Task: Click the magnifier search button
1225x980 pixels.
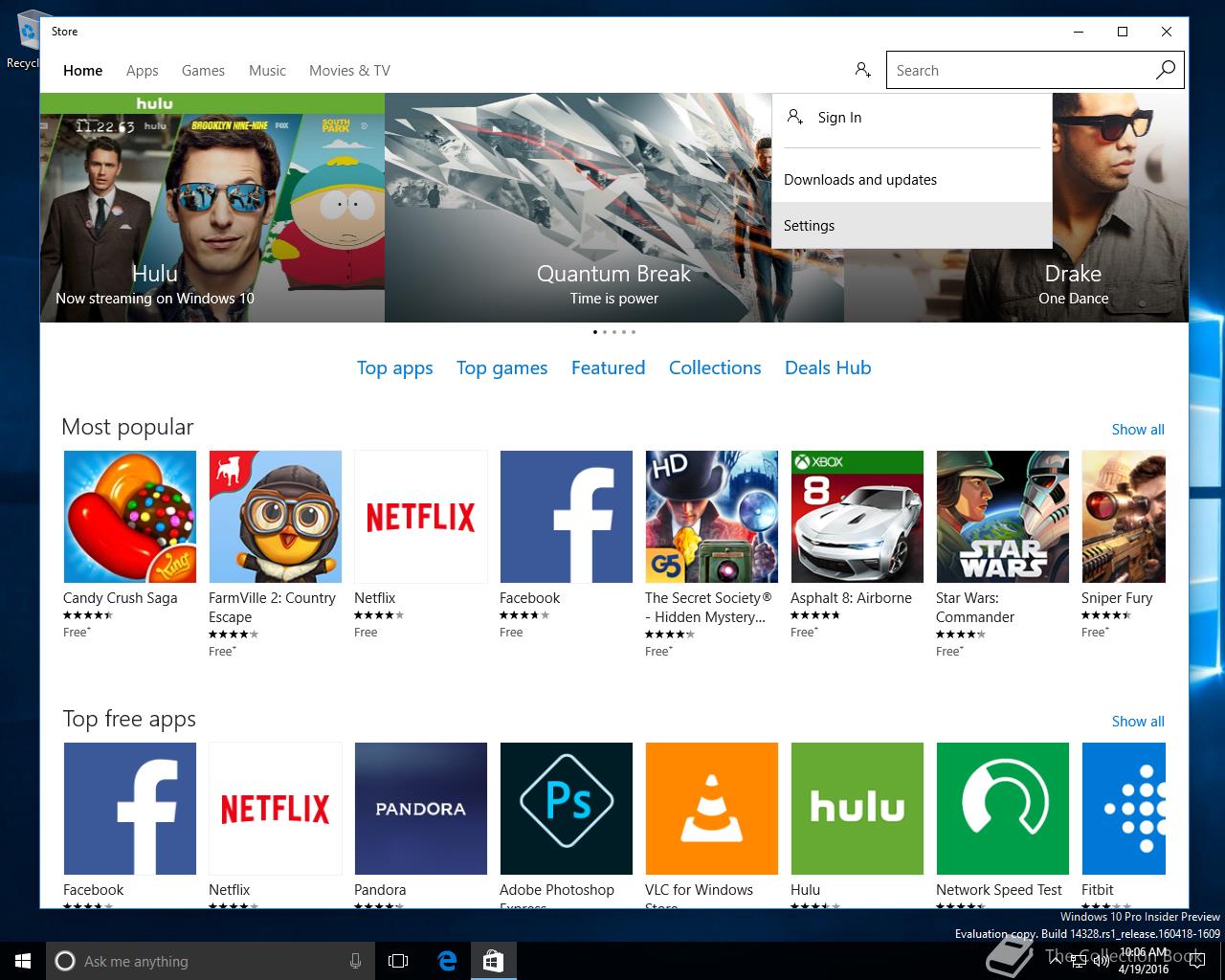Action: (1165, 70)
